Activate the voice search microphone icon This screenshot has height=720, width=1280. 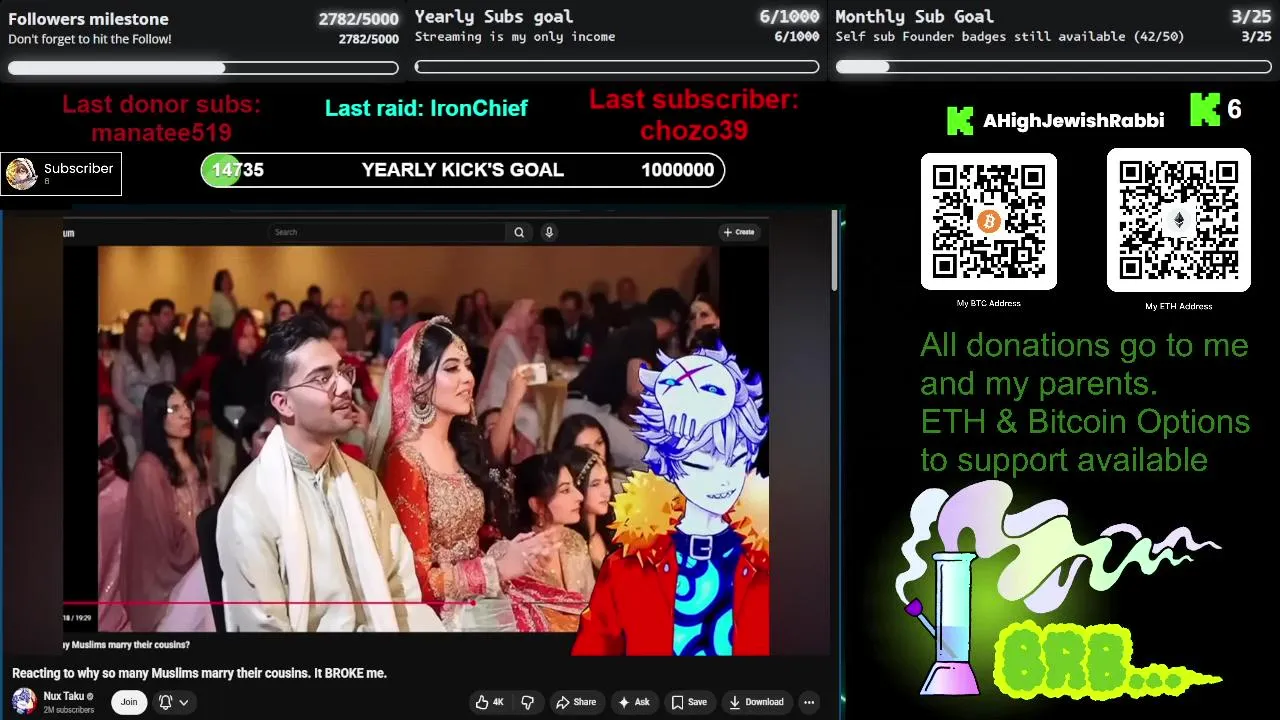(x=549, y=232)
